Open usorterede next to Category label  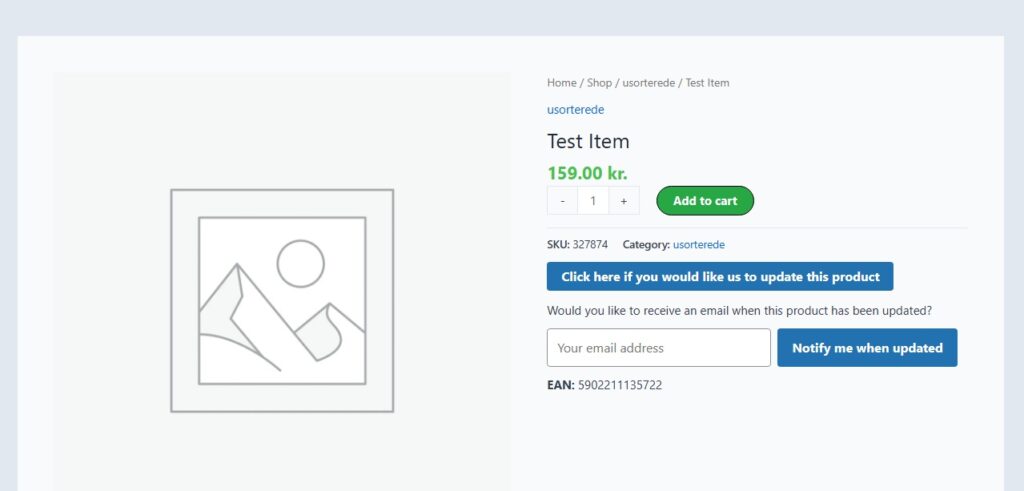click(699, 245)
